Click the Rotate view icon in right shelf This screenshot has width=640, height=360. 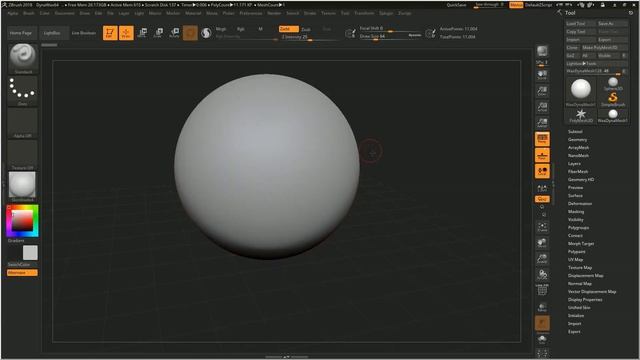542,275
